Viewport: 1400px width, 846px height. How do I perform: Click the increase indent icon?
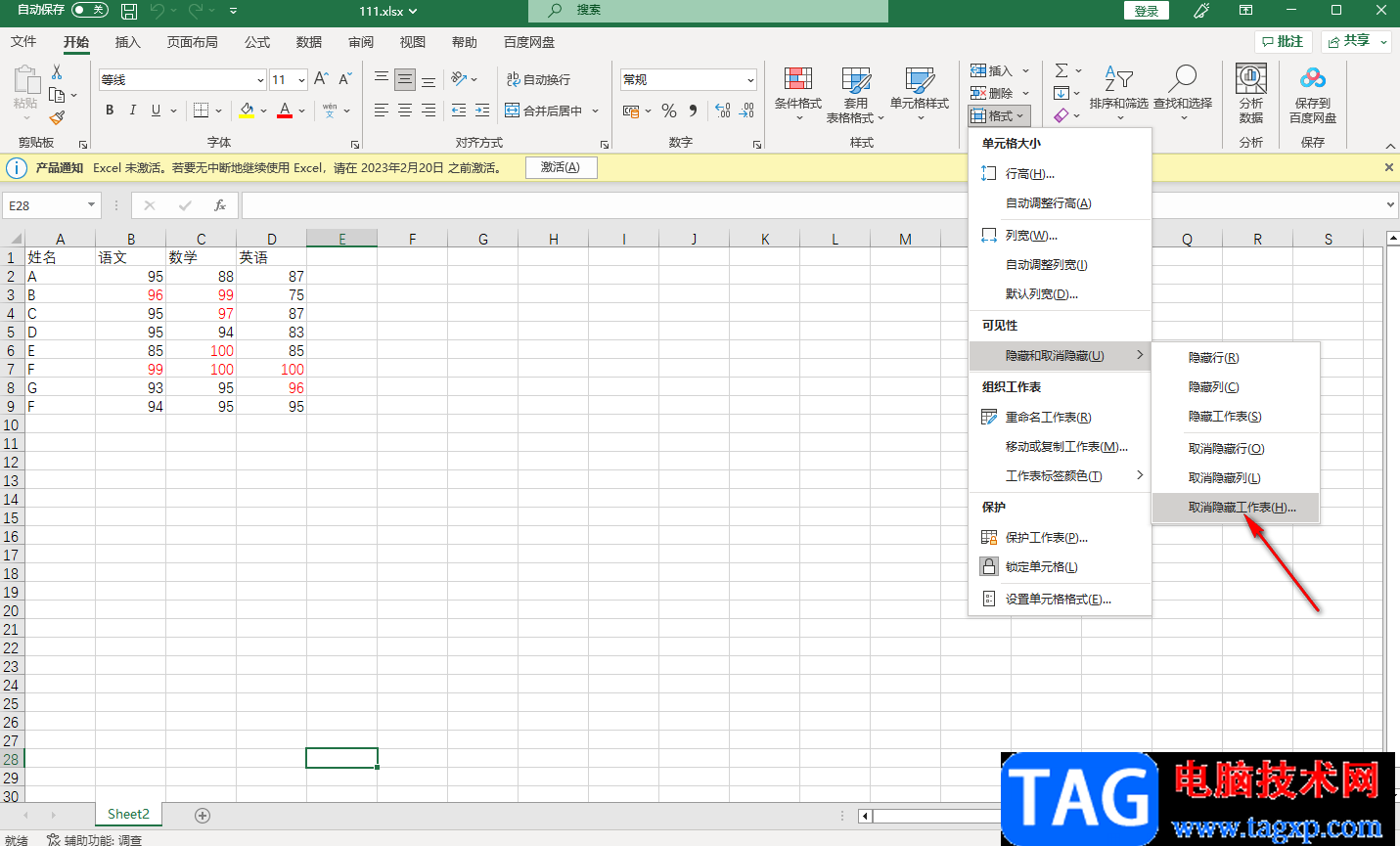482,111
